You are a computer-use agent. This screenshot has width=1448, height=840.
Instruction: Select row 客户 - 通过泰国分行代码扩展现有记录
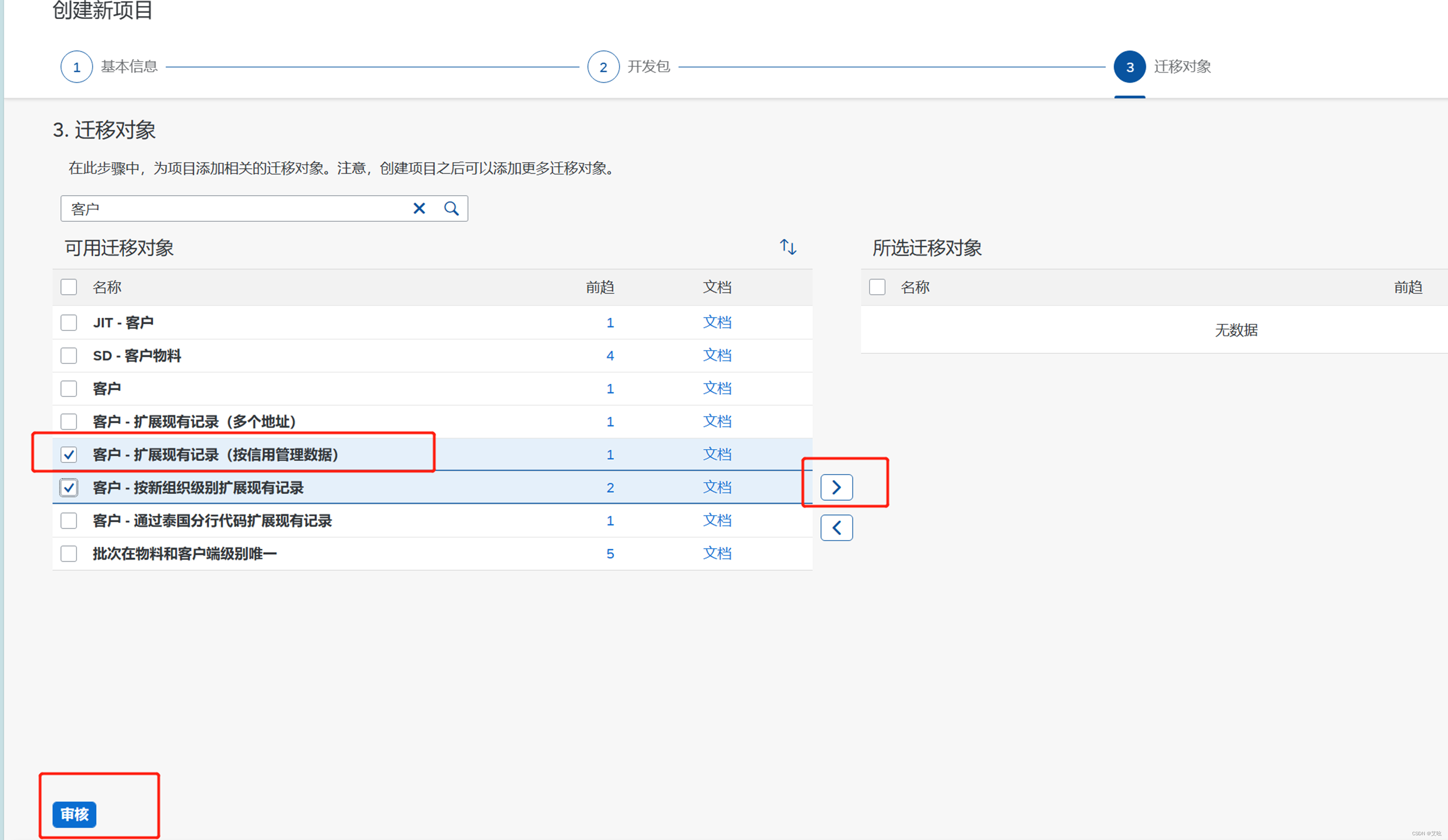432,520
